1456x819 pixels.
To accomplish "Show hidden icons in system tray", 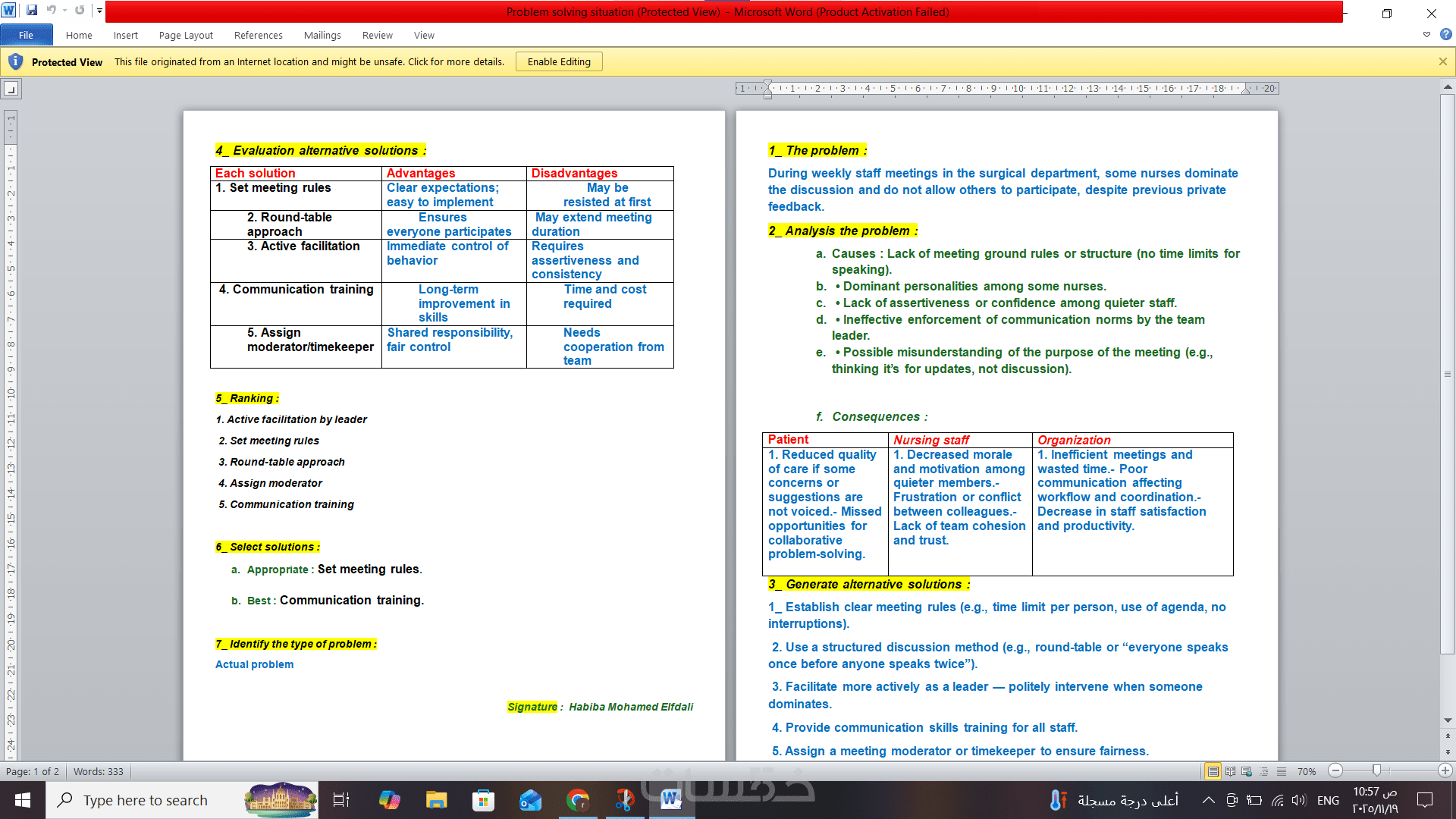I will pyautogui.click(x=1209, y=800).
